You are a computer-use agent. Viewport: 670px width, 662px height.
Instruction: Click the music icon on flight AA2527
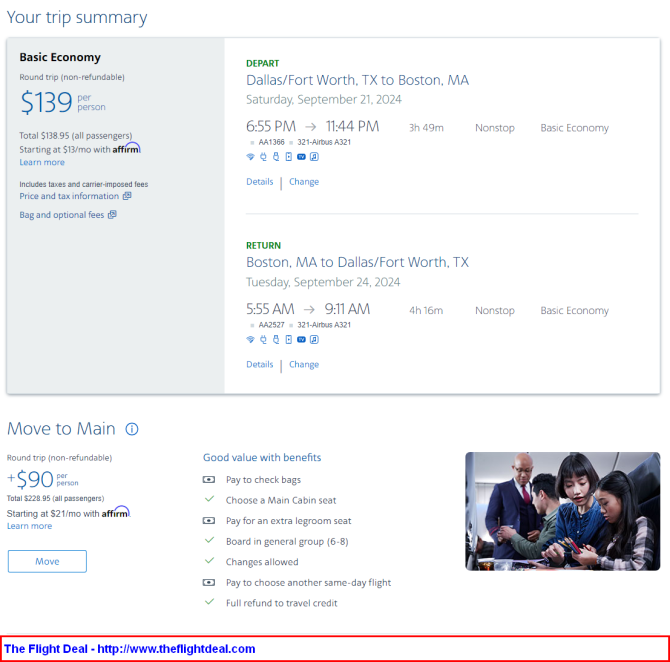coord(314,339)
